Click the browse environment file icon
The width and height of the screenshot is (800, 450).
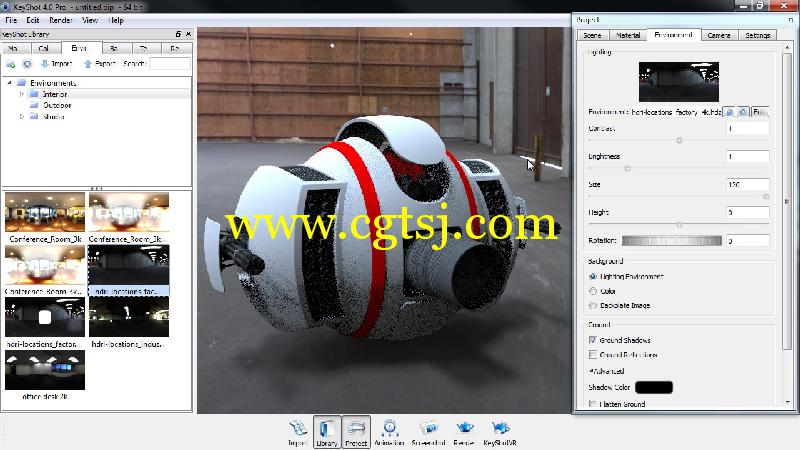click(x=730, y=112)
